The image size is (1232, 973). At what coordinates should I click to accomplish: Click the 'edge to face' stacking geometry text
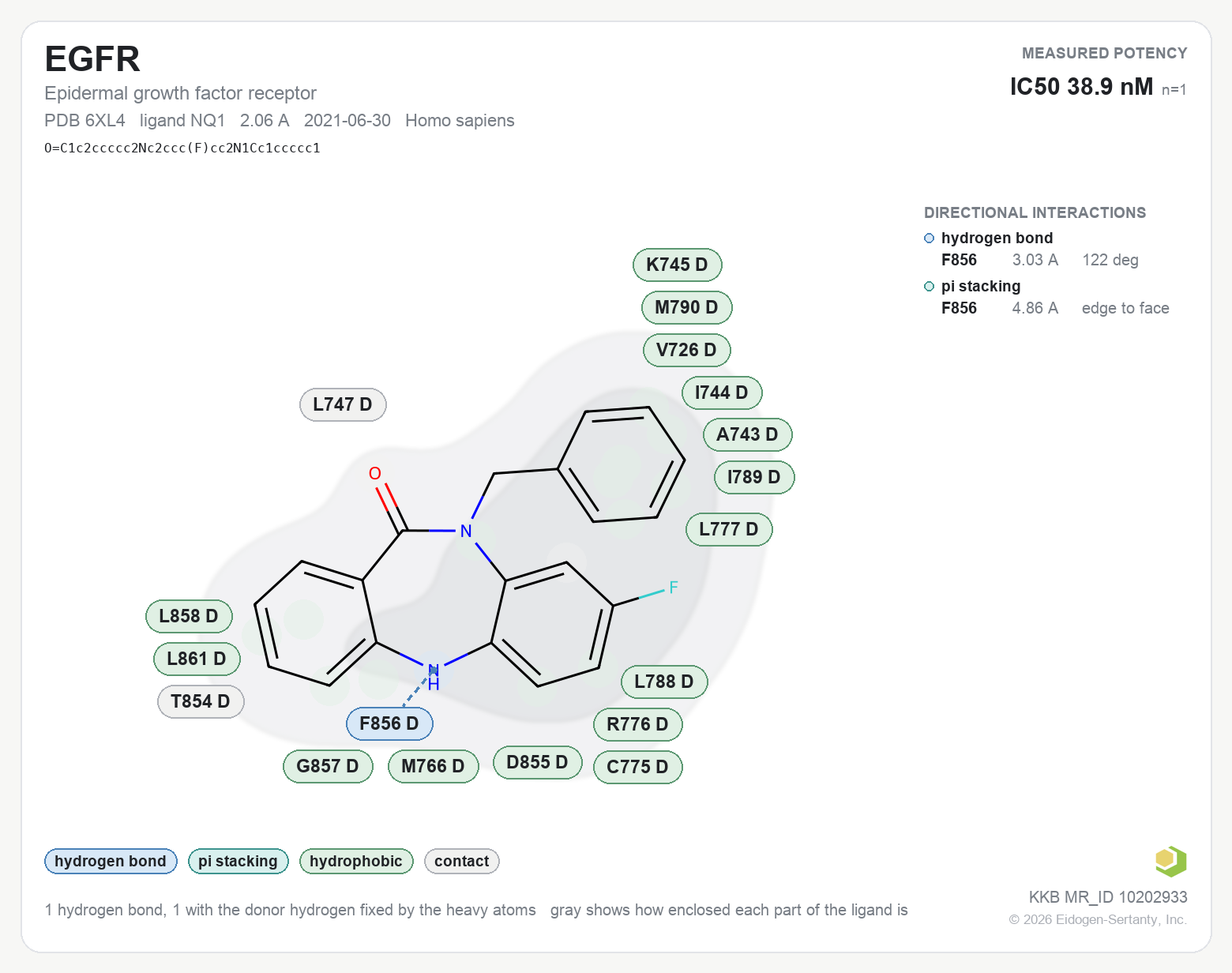pyautogui.click(x=1125, y=309)
